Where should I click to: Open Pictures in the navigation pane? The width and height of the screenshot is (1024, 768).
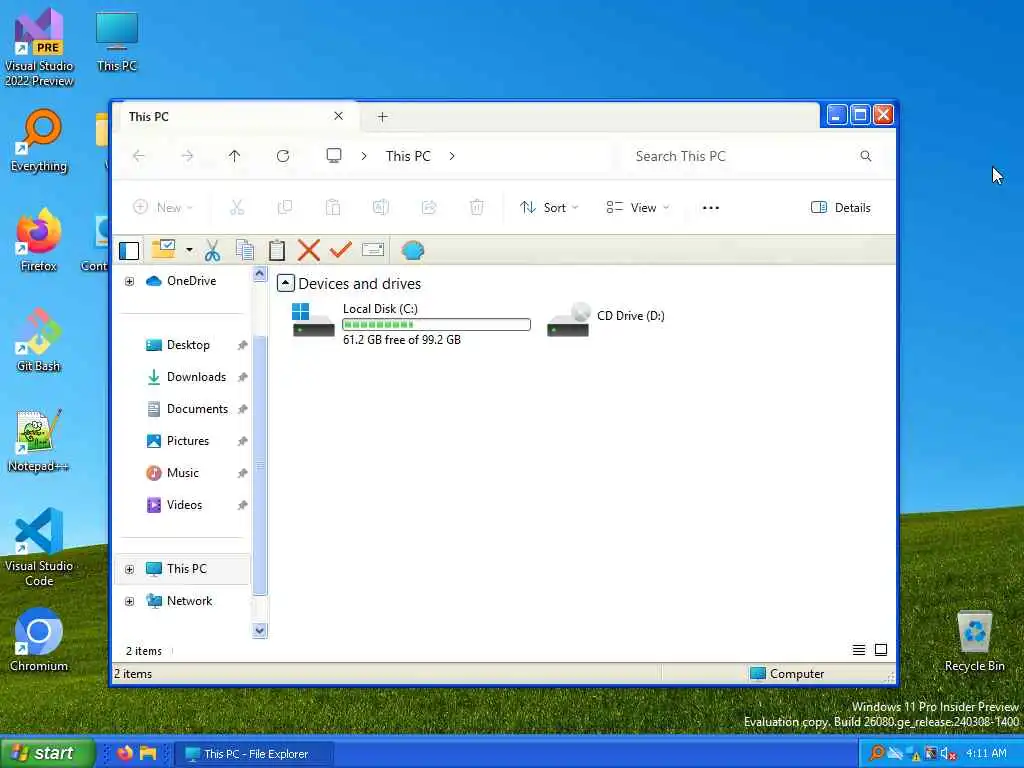coord(187,441)
